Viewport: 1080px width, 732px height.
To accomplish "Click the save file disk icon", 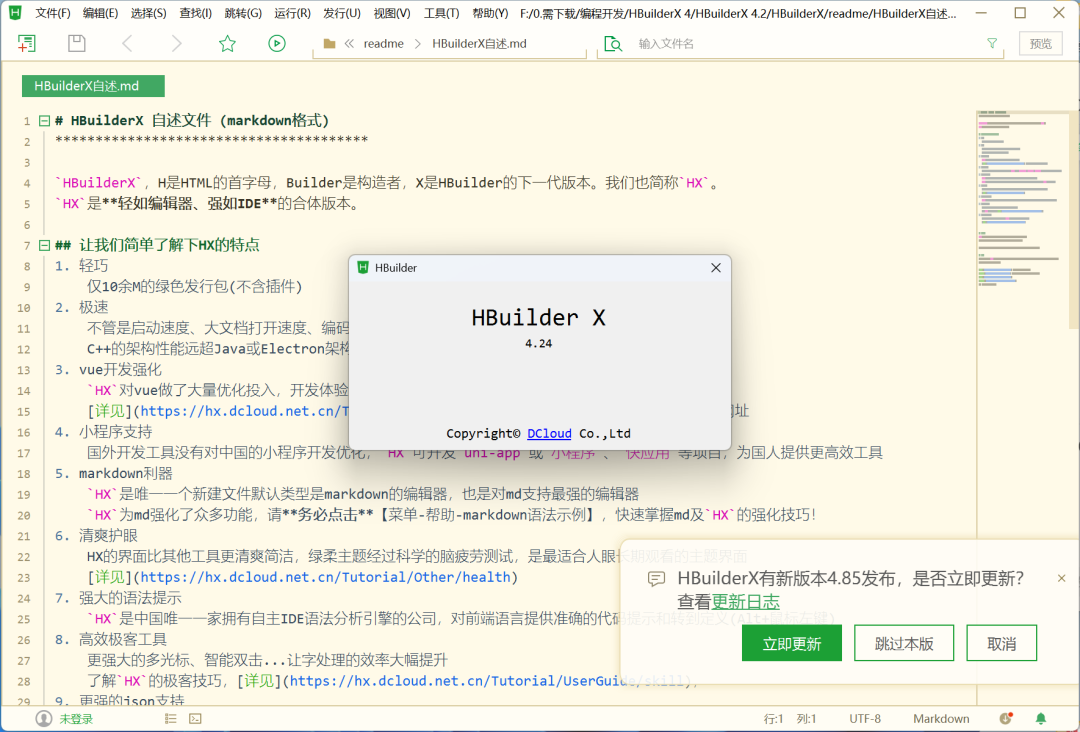I will 76,43.
